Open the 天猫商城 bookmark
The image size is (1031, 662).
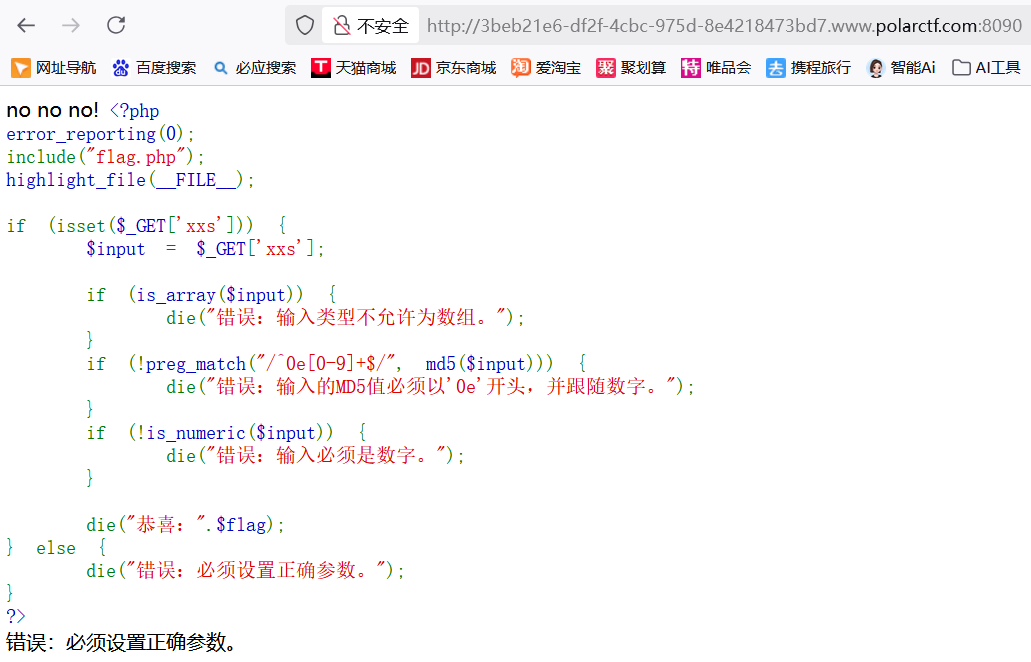(354, 68)
